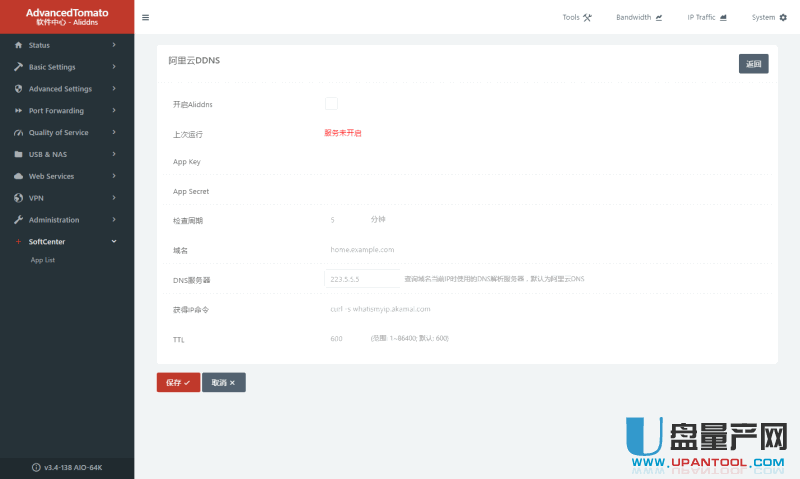Image resolution: width=800 pixels, height=479 pixels.
Task: Select App List under SoftCenter
Action: [43, 260]
